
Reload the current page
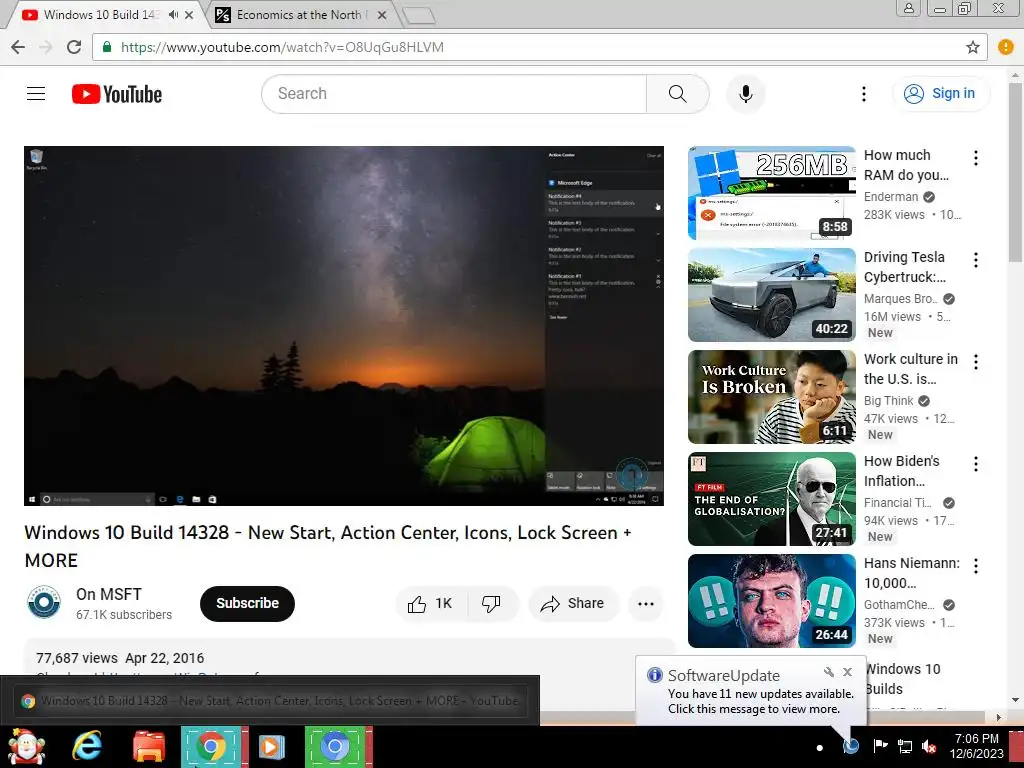click(x=74, y=47)
